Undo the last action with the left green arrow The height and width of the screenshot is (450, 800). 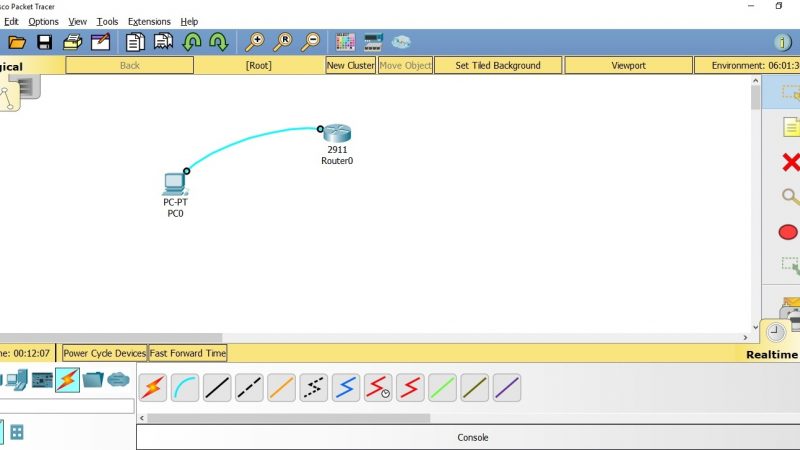point(192,42)
